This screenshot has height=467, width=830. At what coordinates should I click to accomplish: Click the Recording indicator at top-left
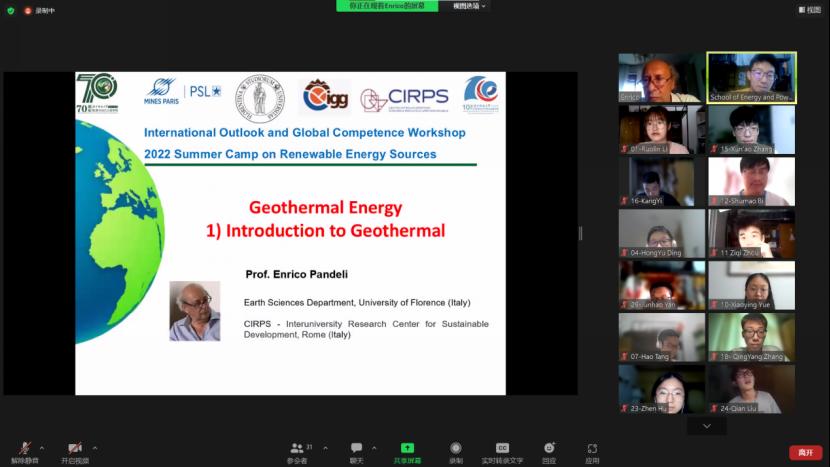[x=40, y=10]
